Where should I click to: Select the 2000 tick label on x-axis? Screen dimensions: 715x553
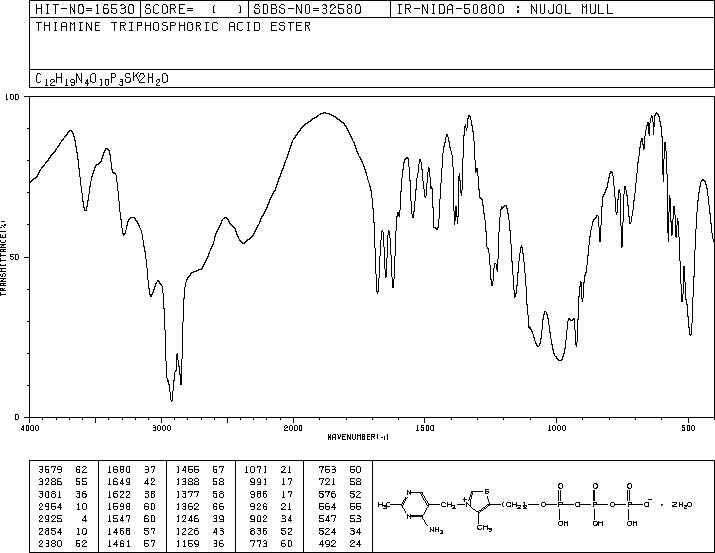[293, 428]
